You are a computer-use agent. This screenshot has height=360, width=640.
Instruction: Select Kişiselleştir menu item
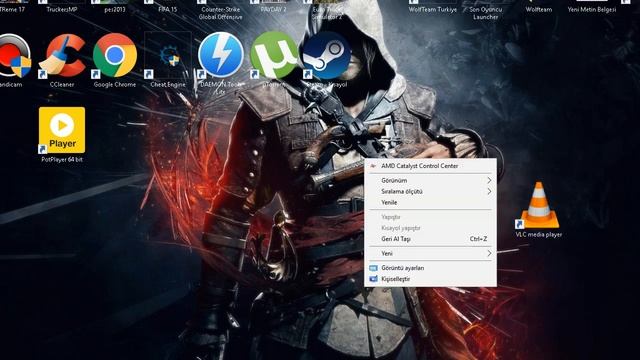coord(431,279)
